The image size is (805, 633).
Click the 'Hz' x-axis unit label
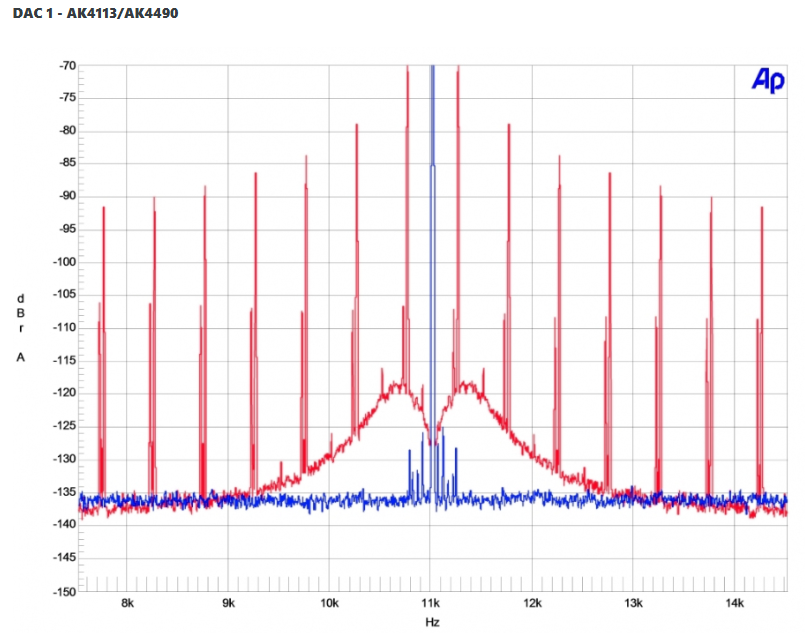tap(432, 622)
